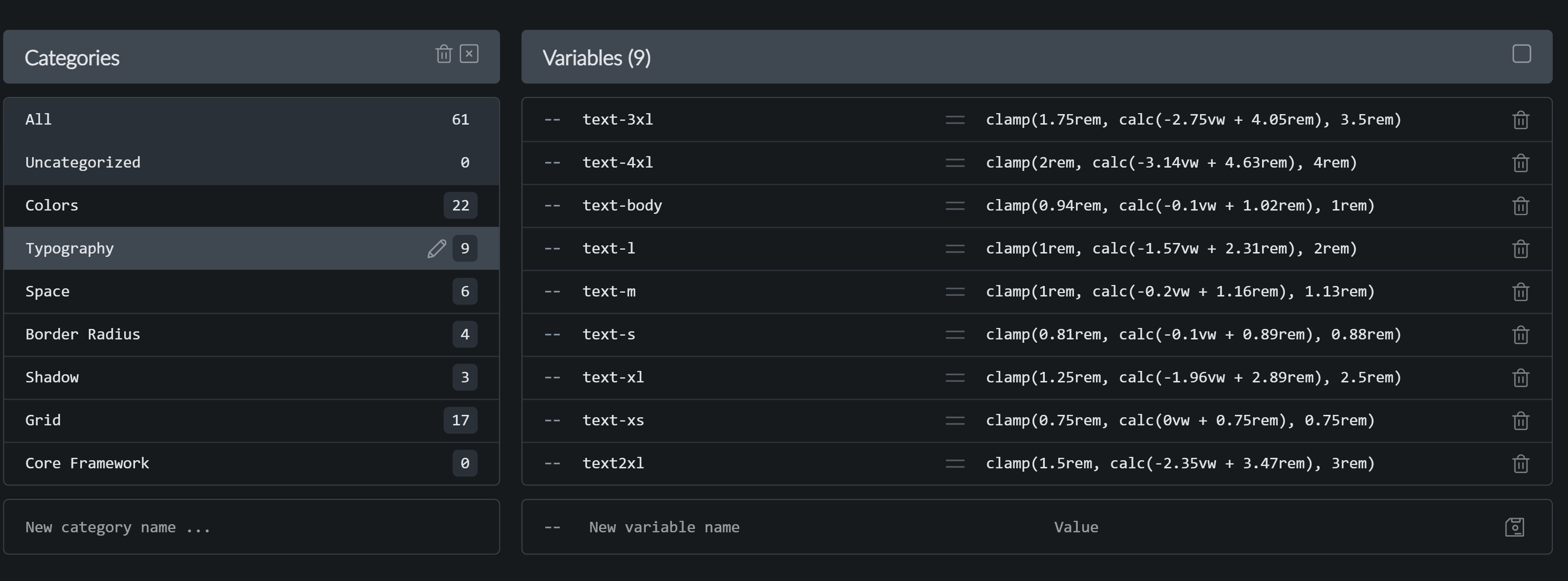Click the Colors count badge 22

[460, 206]
